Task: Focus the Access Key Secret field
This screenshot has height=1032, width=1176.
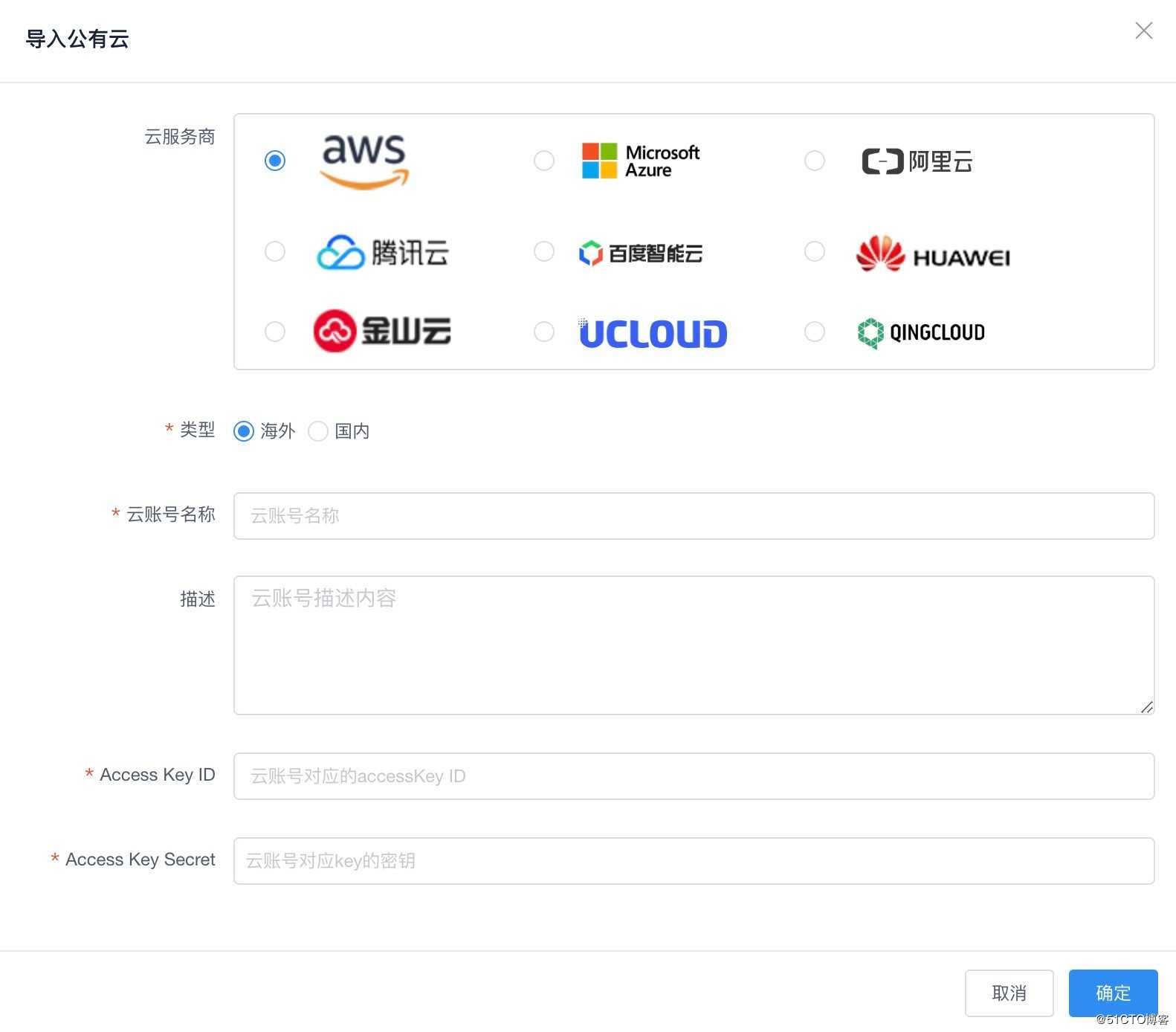Action: [694, 861]
